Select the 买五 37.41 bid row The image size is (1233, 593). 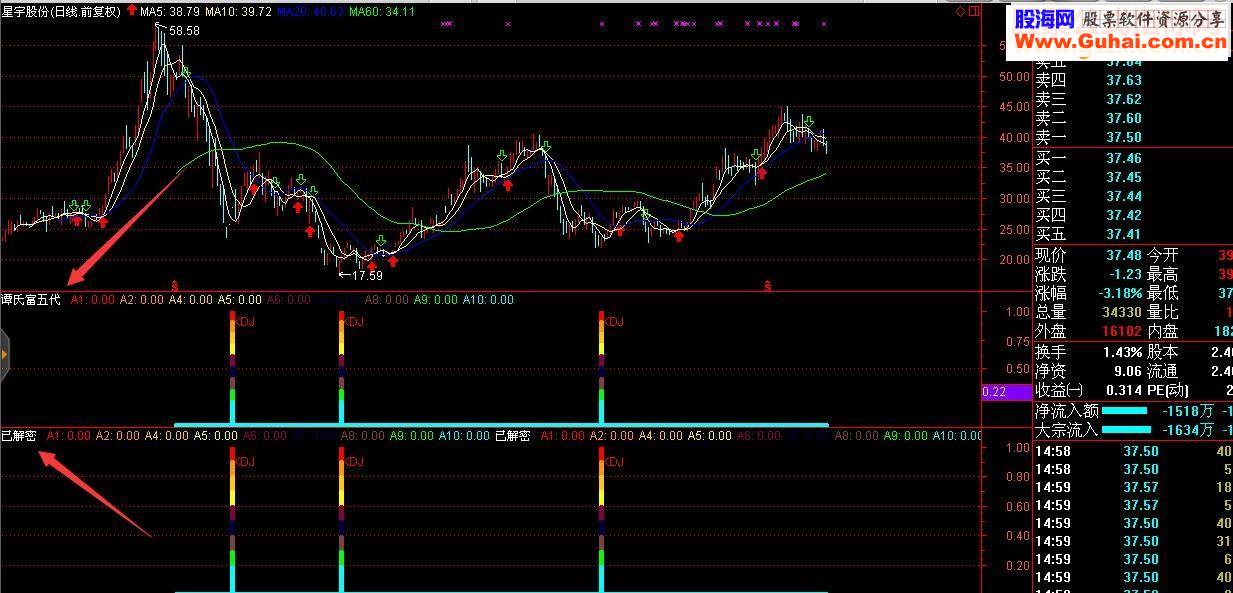pyautogui.click(x=1132, y=234)
